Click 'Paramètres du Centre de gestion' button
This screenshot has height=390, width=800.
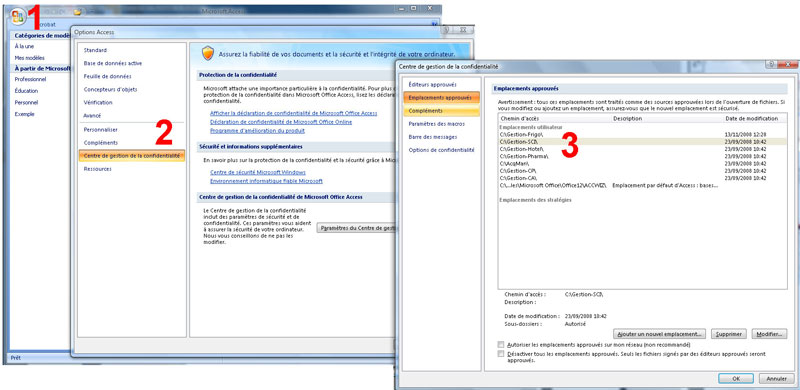pyautogui.click(x=357, y=228)
